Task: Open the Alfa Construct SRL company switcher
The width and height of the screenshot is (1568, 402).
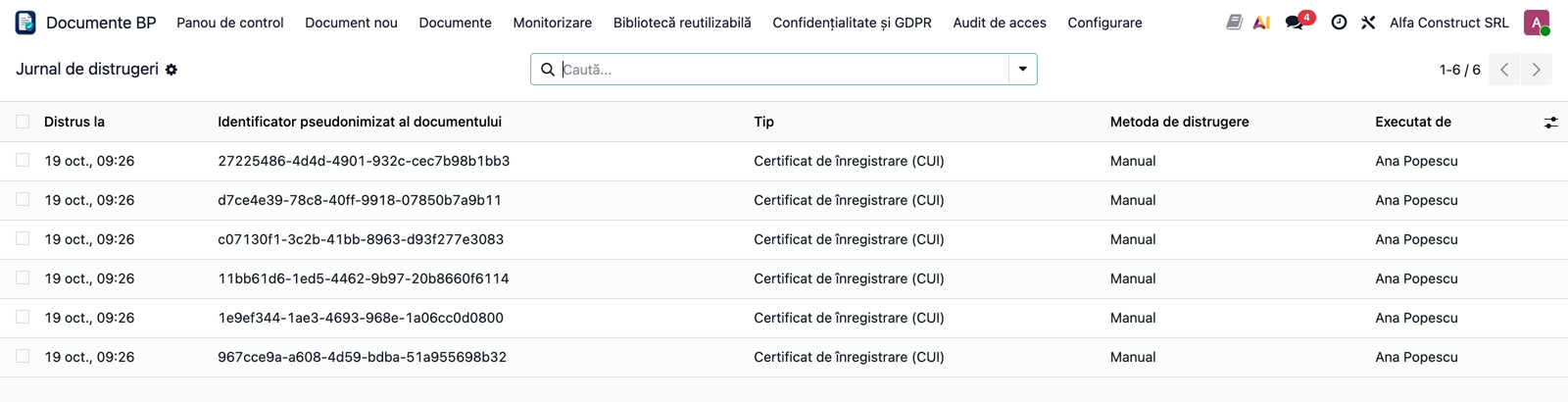Action: [x=1448, y=23]
